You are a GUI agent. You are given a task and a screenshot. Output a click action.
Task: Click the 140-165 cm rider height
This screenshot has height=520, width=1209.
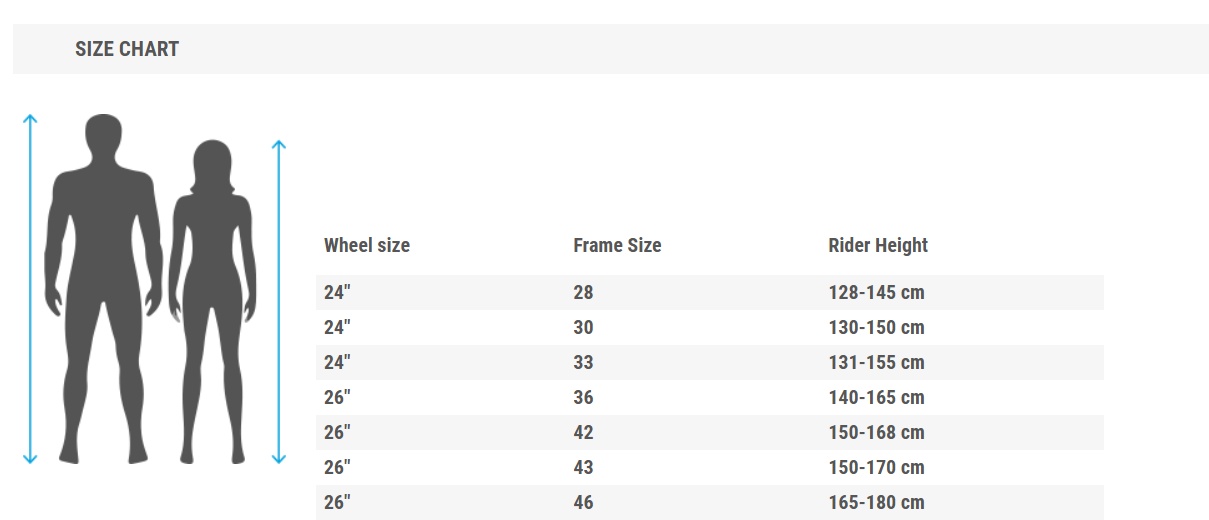876,398
